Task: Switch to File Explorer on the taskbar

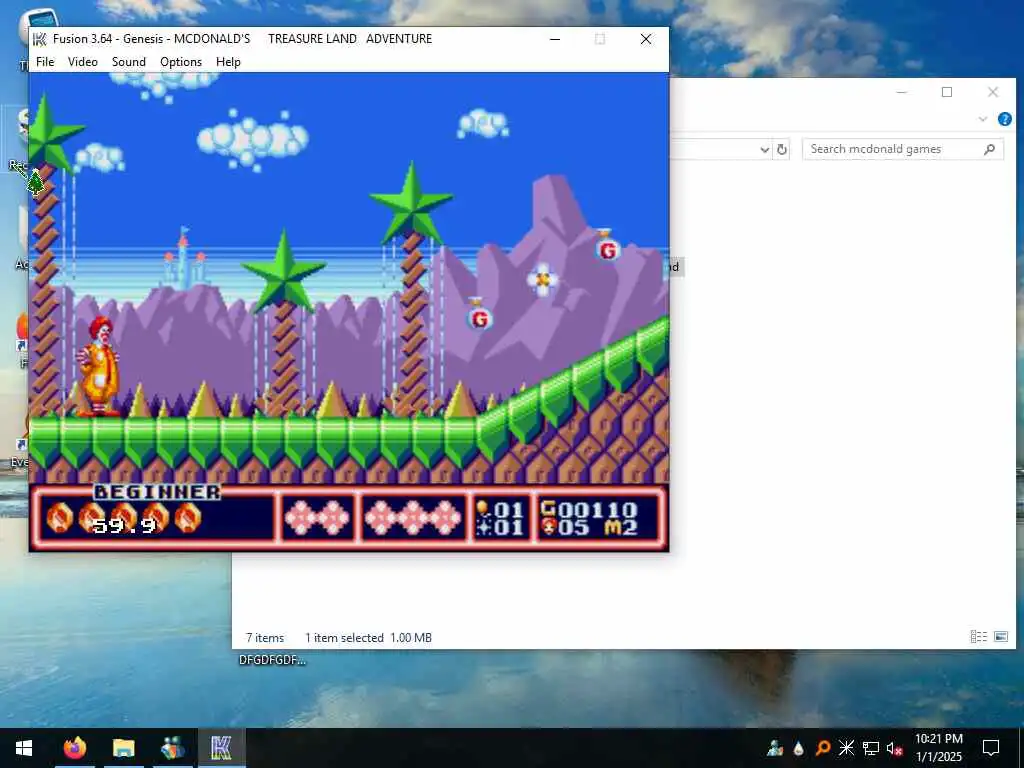Action: pyautogui.click(x=123, y=748)
